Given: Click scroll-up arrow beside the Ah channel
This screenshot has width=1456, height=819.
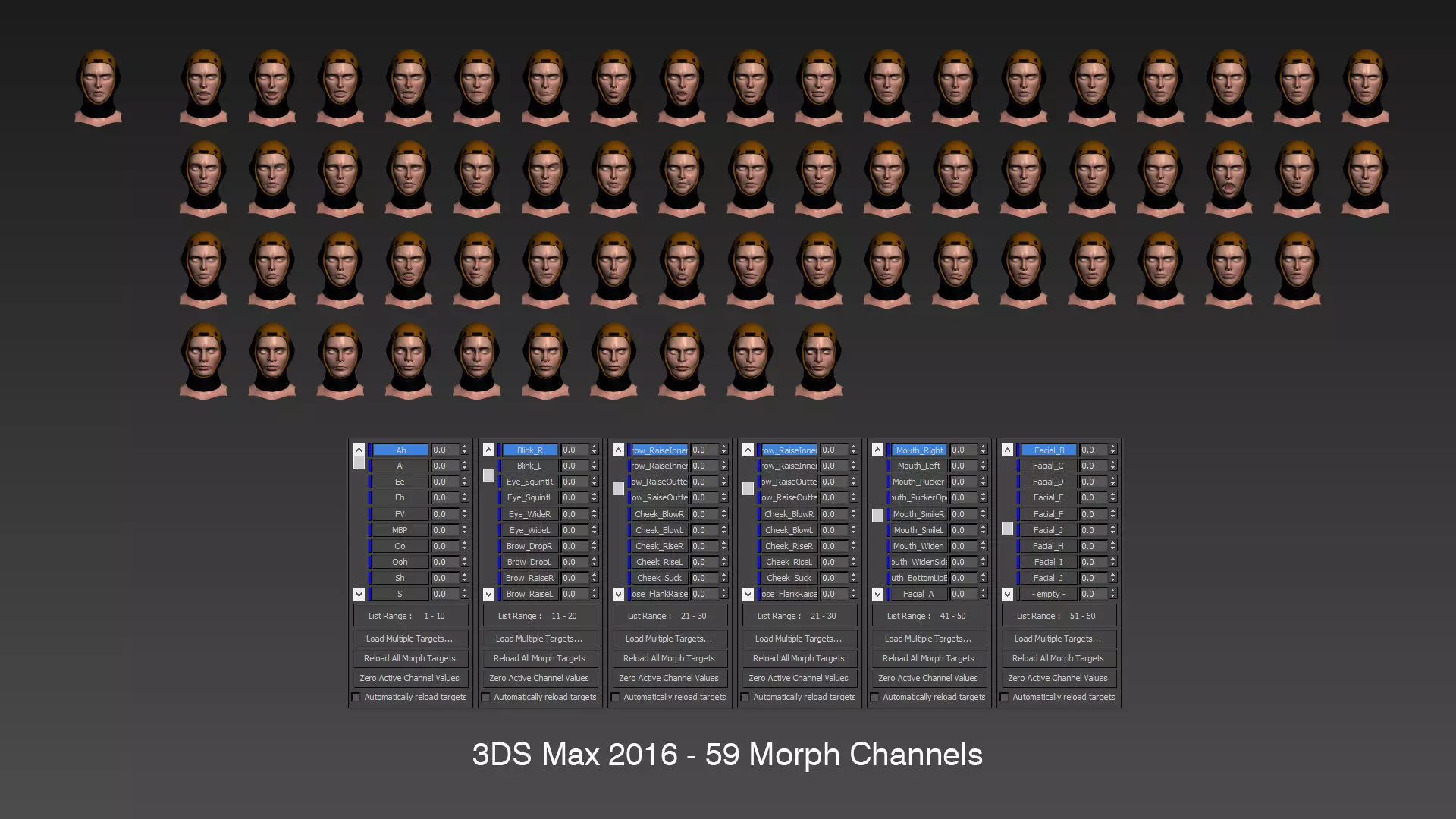Looking at the screenshot, I should (x=359, y=450).
